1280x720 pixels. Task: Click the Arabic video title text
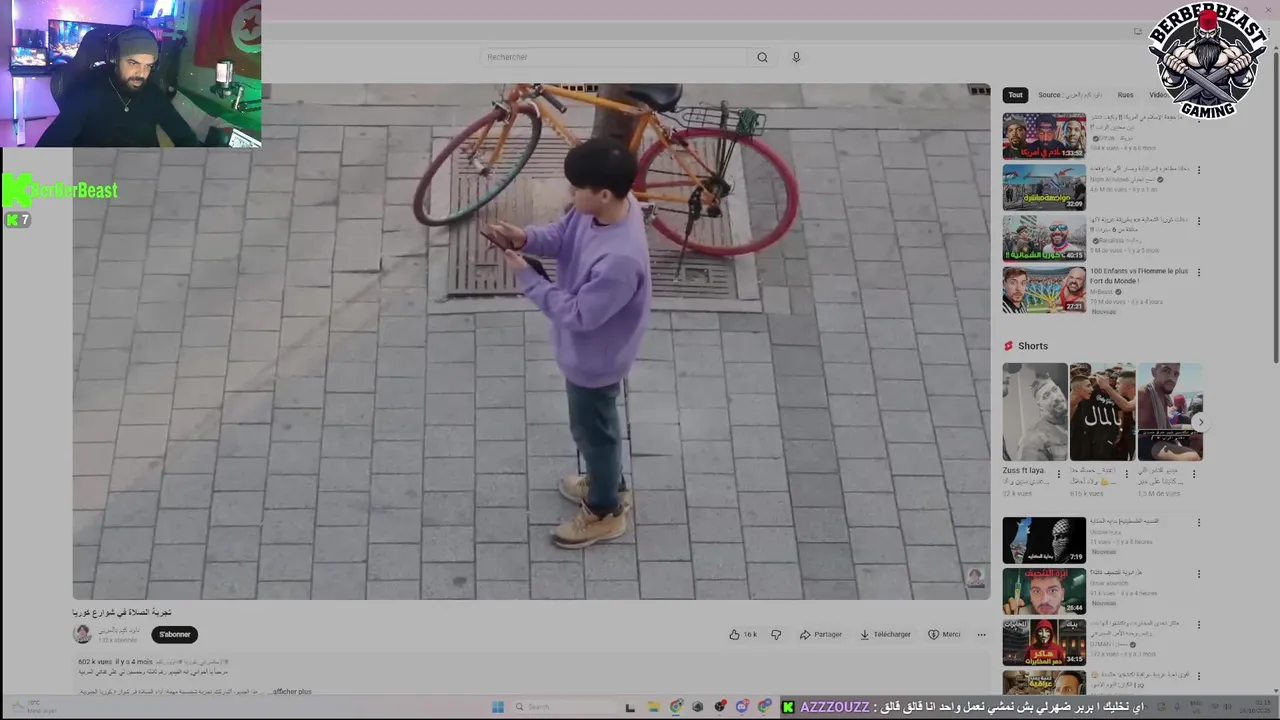coord(122,612)
